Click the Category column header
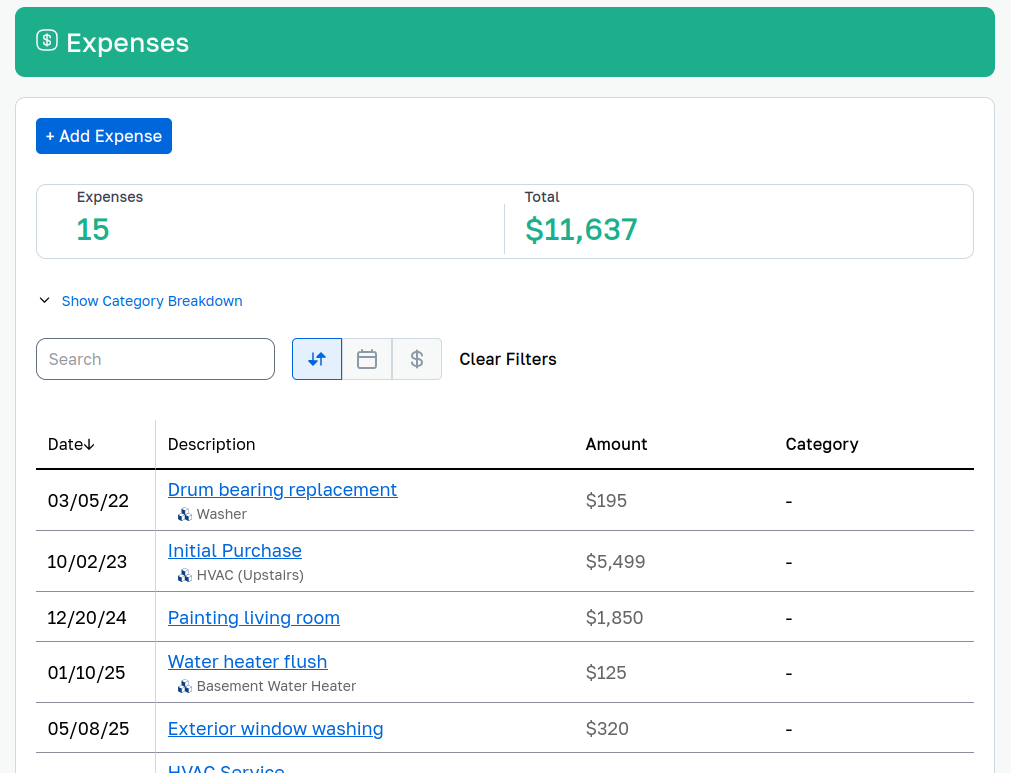Screen dimensions: 1011x773 (x=821, y=444)
